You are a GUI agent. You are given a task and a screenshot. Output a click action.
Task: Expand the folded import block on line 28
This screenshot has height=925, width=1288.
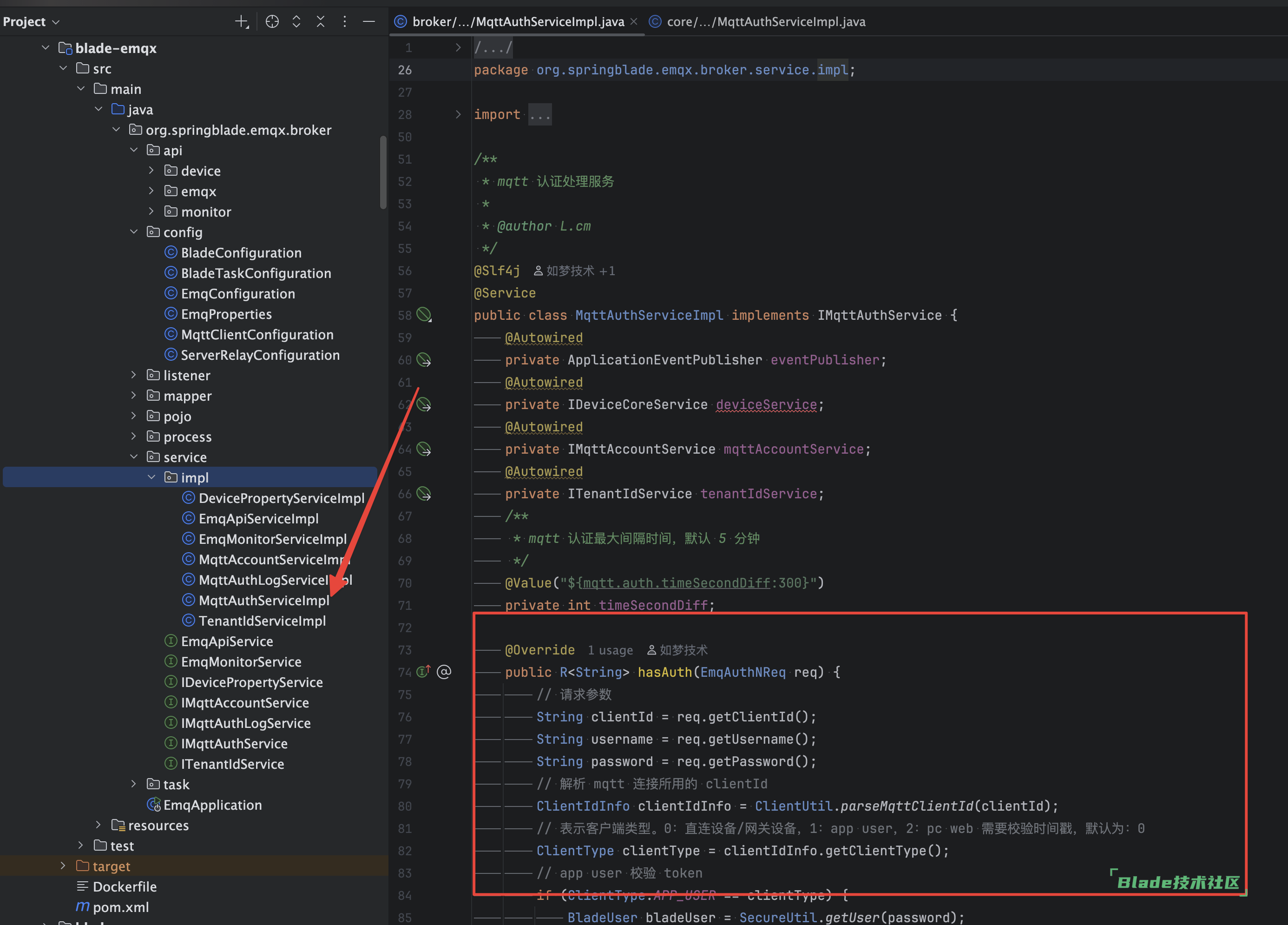458,114
